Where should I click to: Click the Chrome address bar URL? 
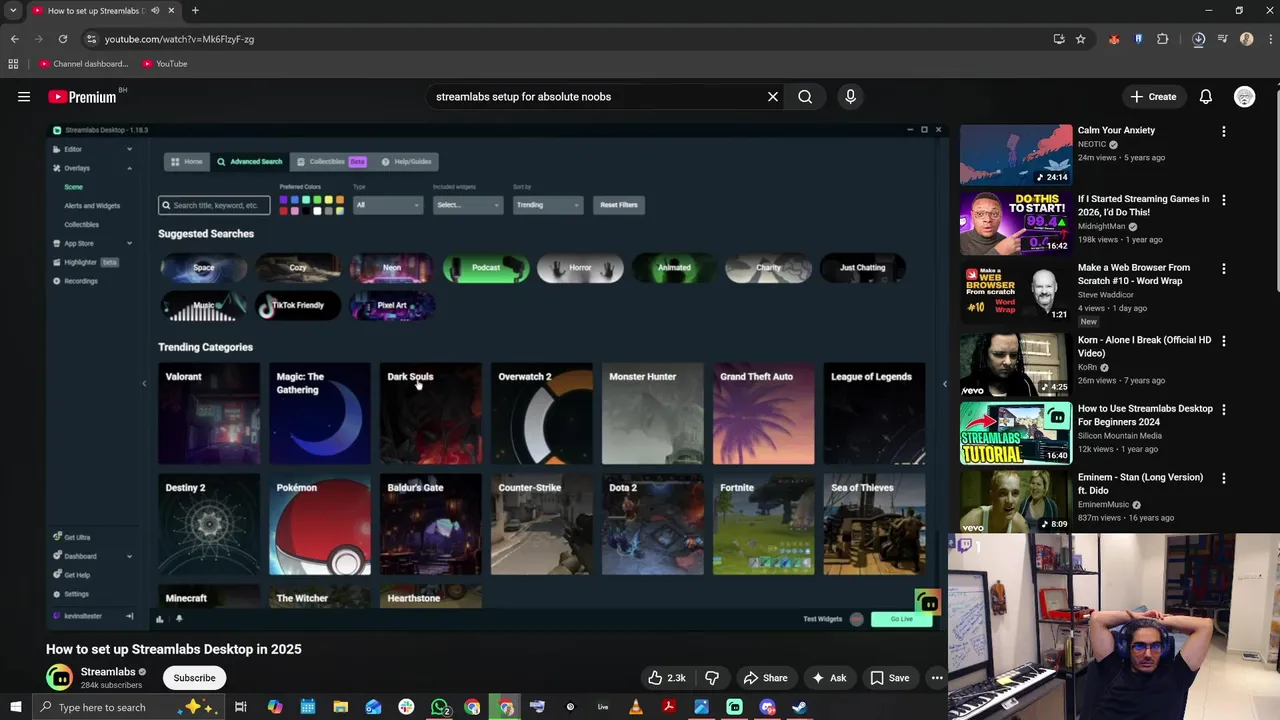[179, 39]
